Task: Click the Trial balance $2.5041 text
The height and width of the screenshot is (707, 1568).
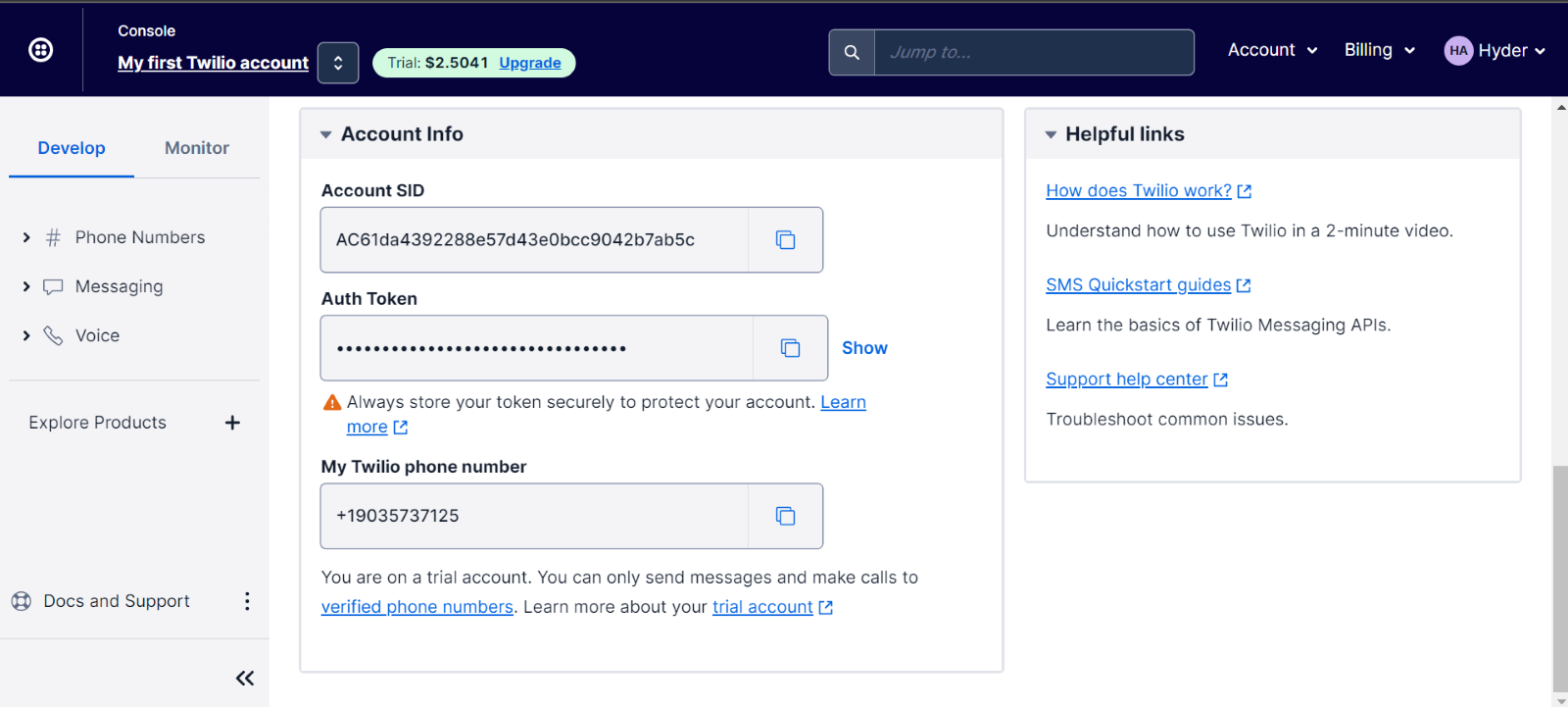Action: 437,63
